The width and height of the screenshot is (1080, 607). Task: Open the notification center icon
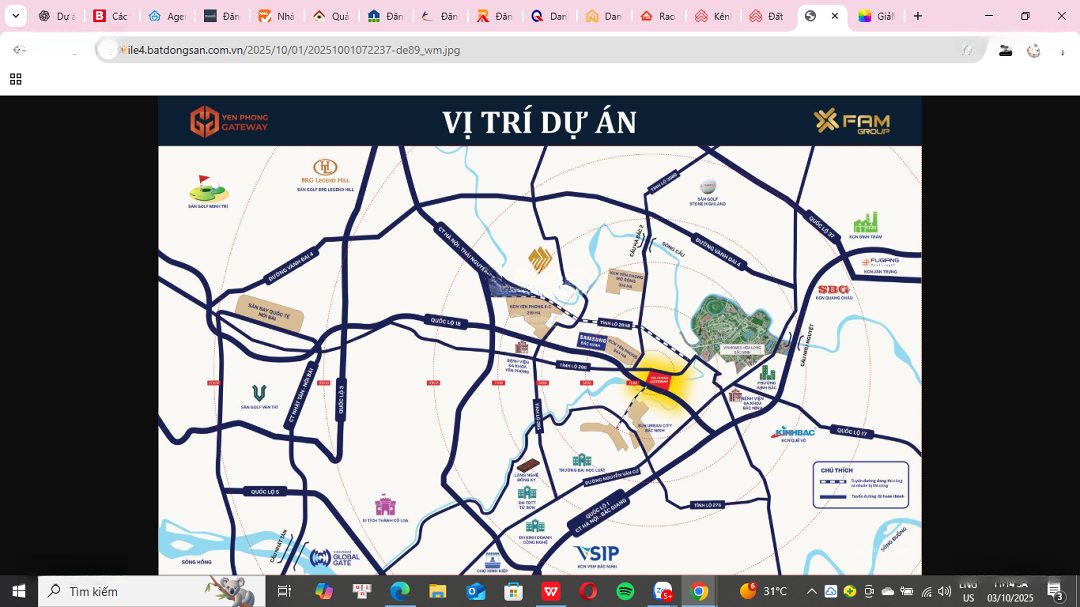pos(1055,591)
